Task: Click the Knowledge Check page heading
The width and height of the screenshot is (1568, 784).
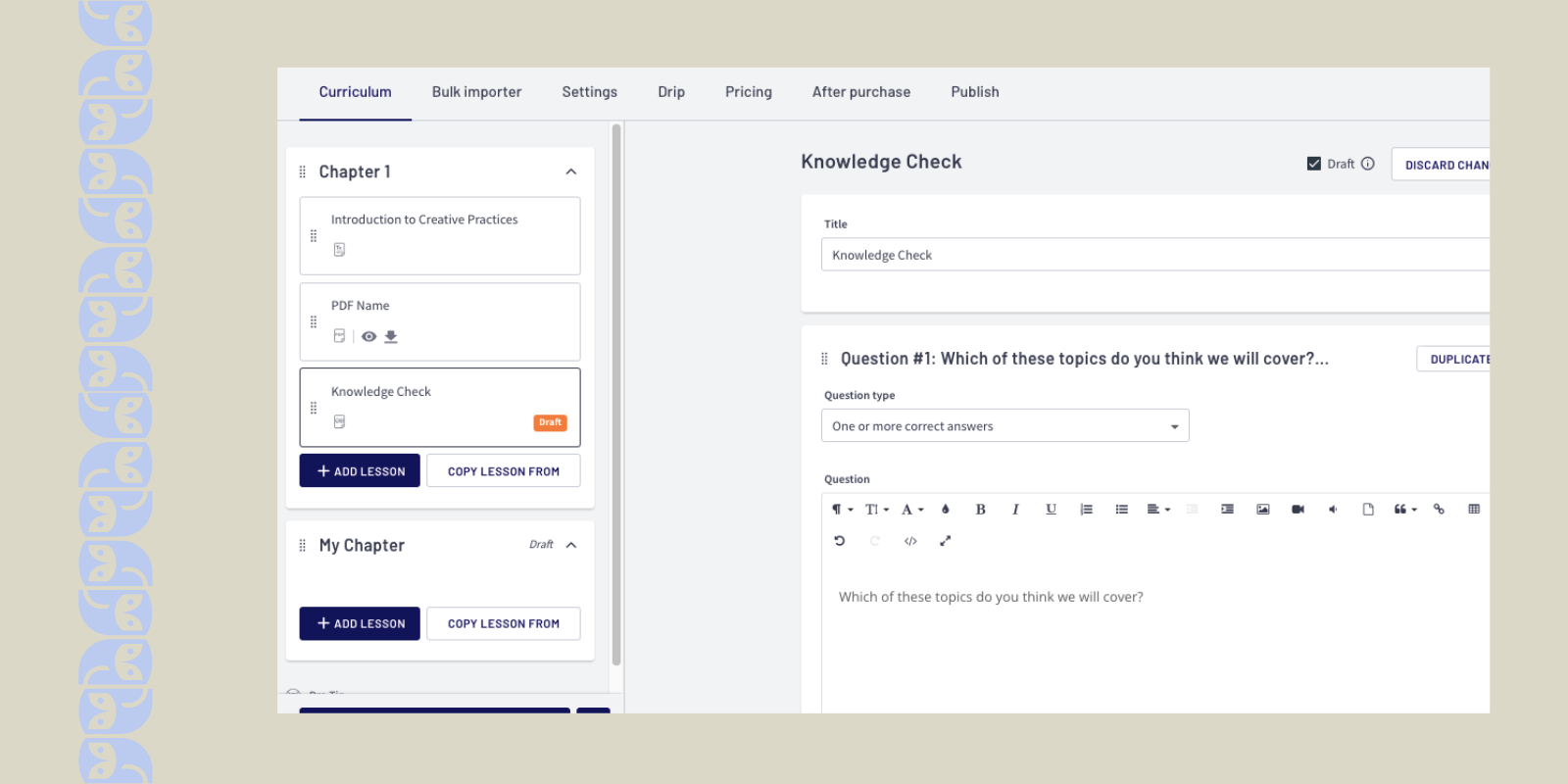Action: [x=881, y=162]
